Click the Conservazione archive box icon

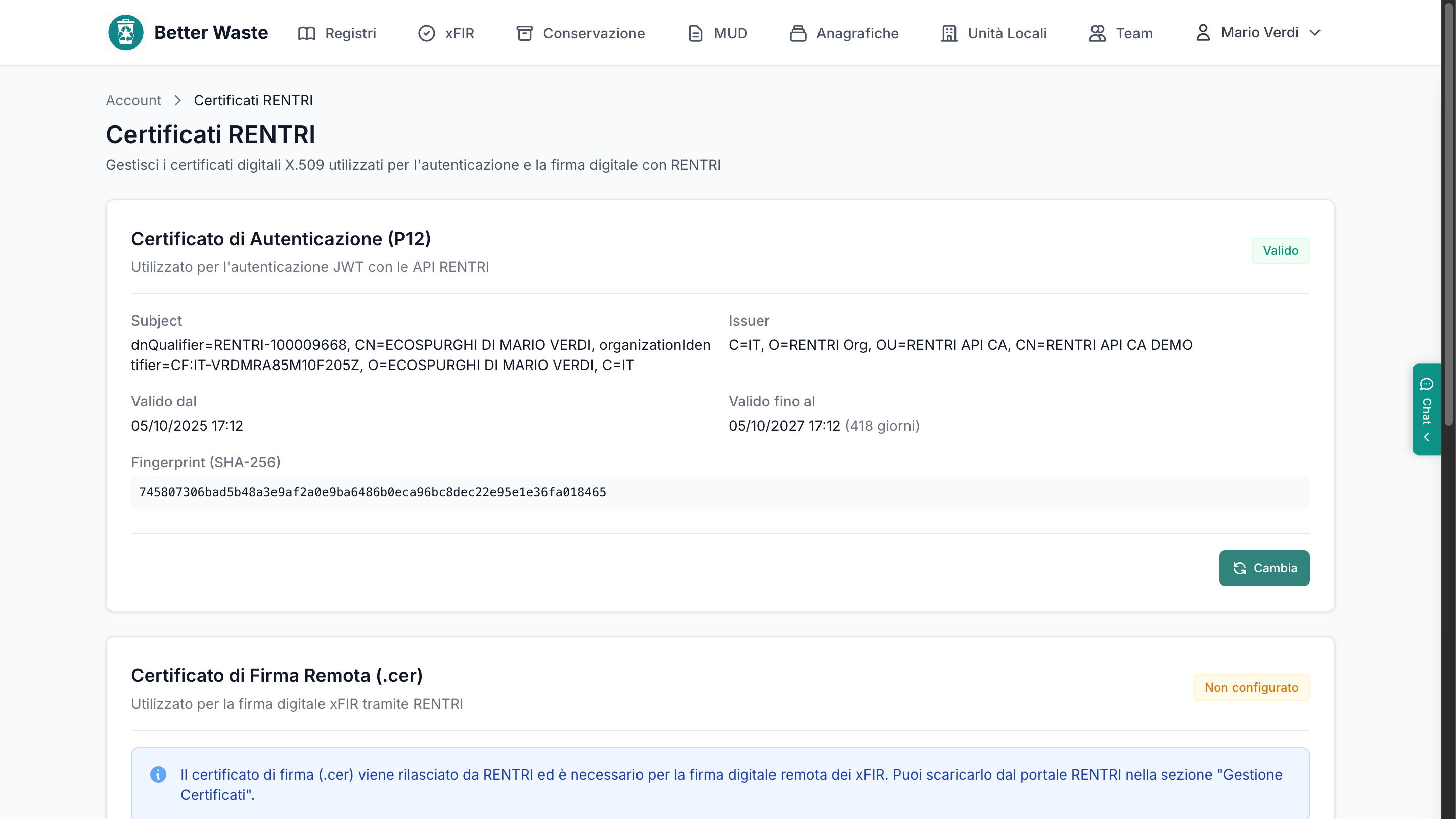525,33
